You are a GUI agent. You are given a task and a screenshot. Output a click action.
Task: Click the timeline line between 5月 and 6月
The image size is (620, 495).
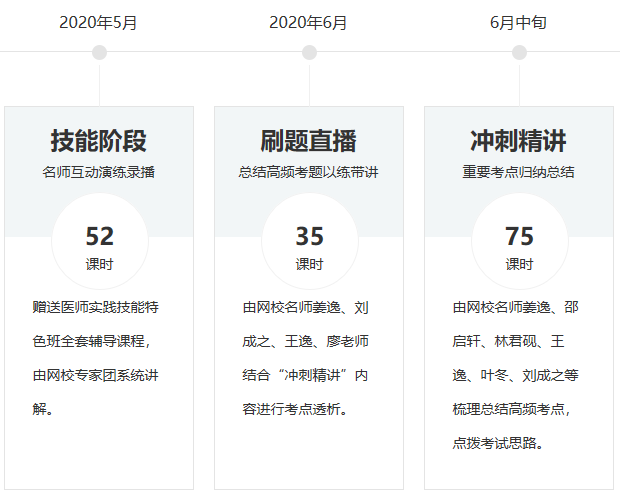click(x=204, y=51)
